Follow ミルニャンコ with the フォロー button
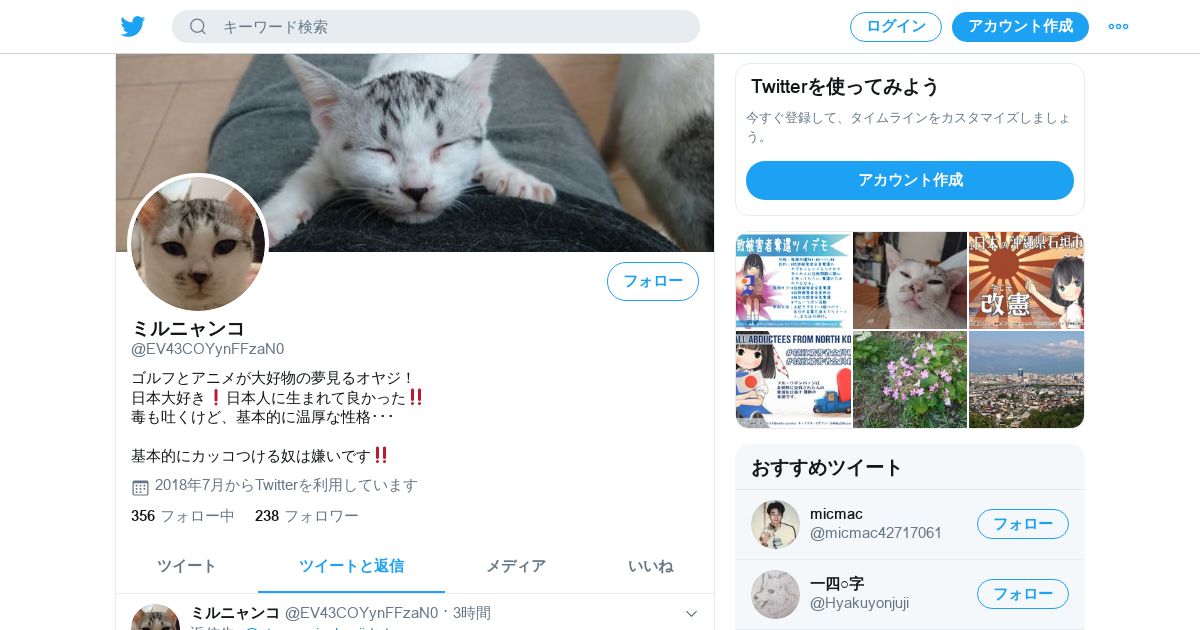Viewport: 1200px width, 630px height. point(653,281)
